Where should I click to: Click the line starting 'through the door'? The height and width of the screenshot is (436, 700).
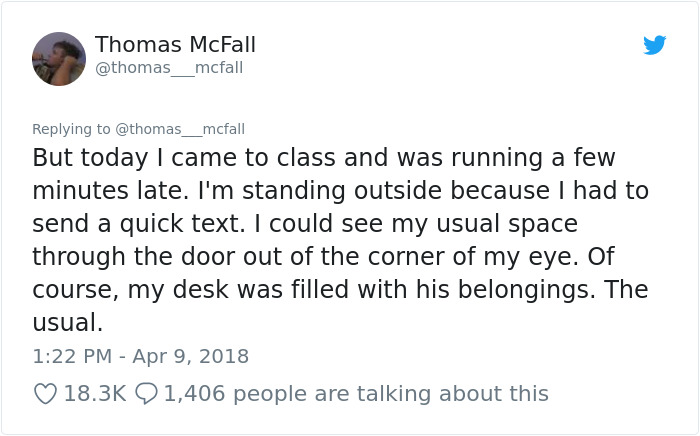[300, 257]
